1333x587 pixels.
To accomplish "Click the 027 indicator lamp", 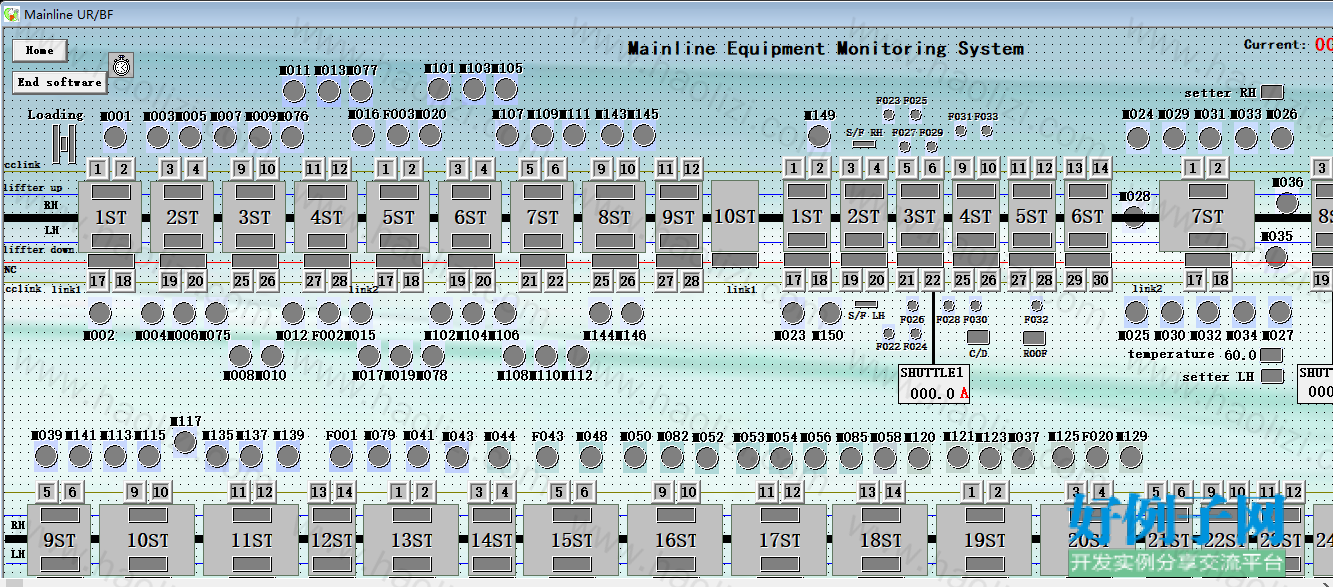I will click(x=1279, y=311).
